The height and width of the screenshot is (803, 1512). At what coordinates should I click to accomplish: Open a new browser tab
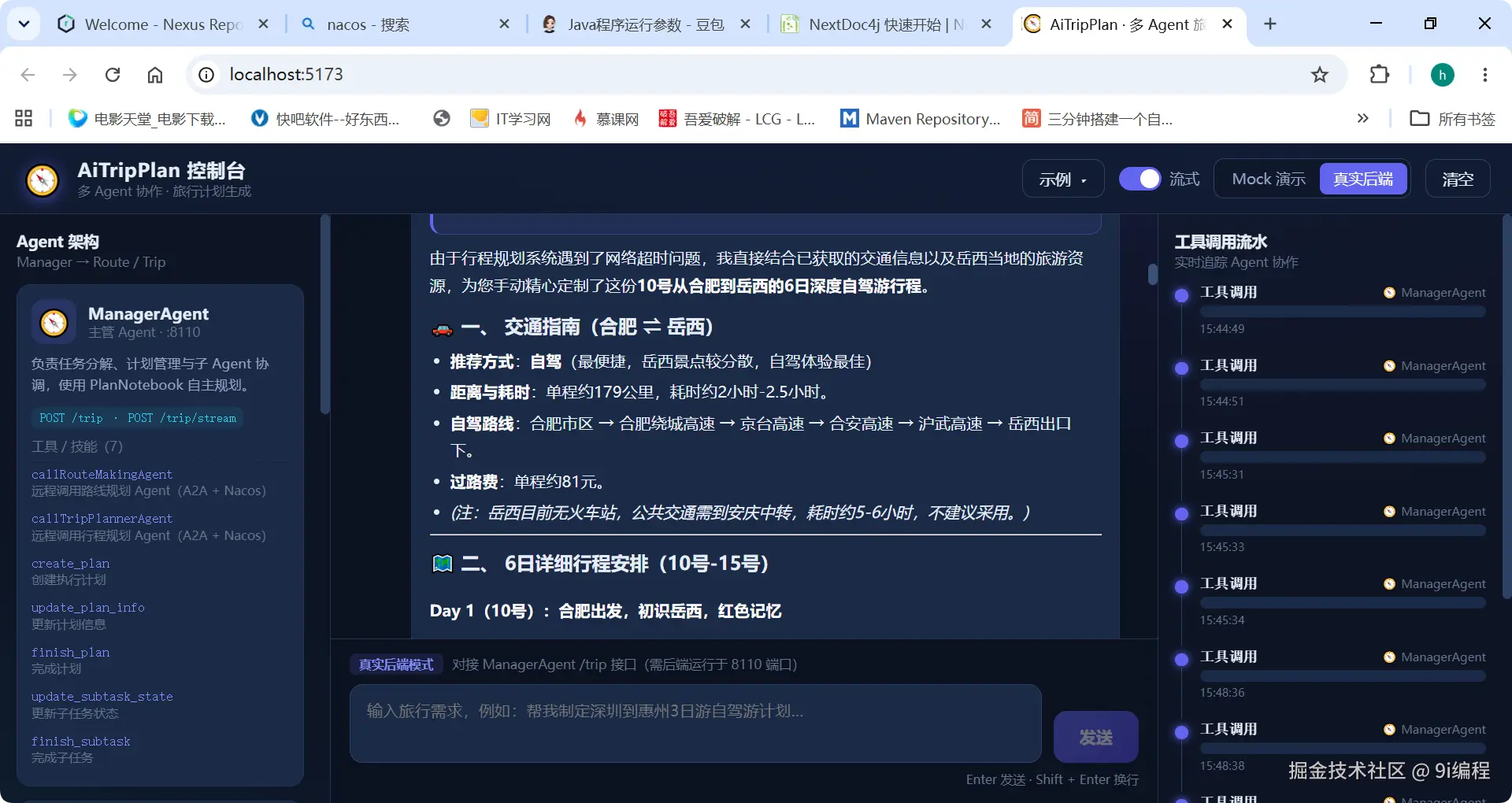pos(1270,24)
